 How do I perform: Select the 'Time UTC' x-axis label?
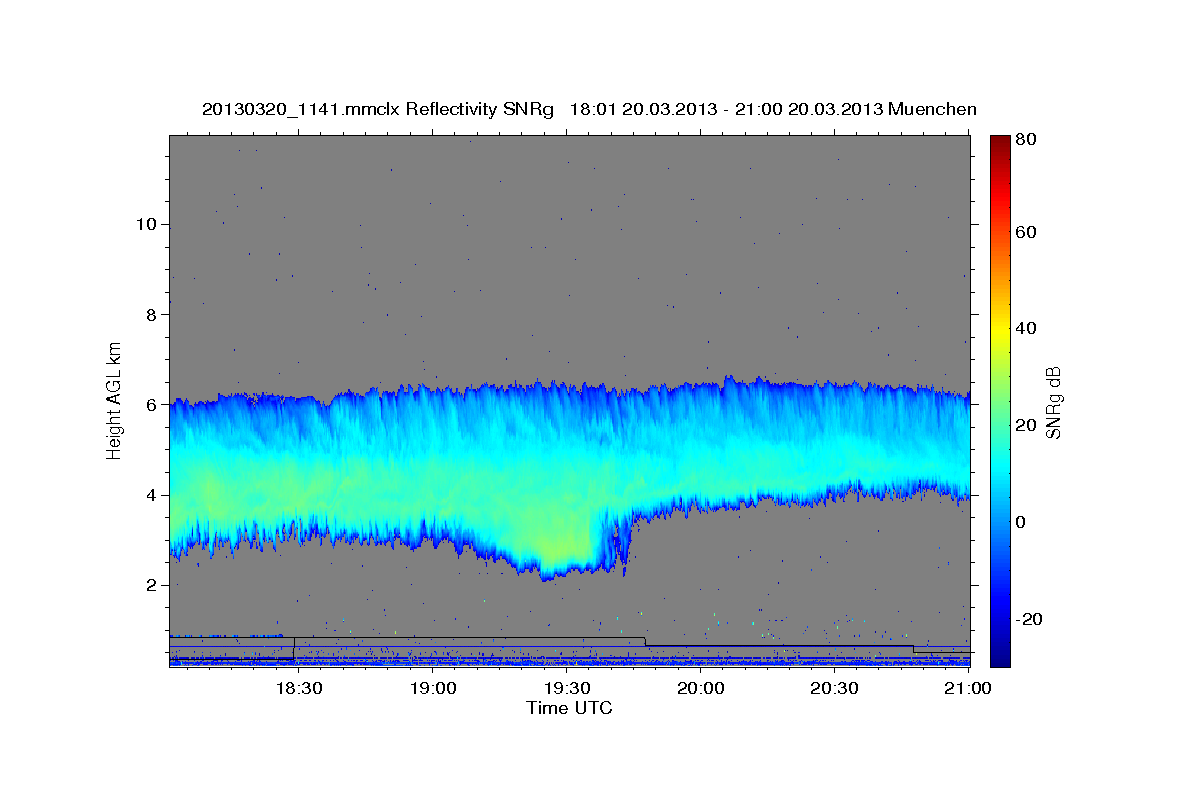coord(569,708)
